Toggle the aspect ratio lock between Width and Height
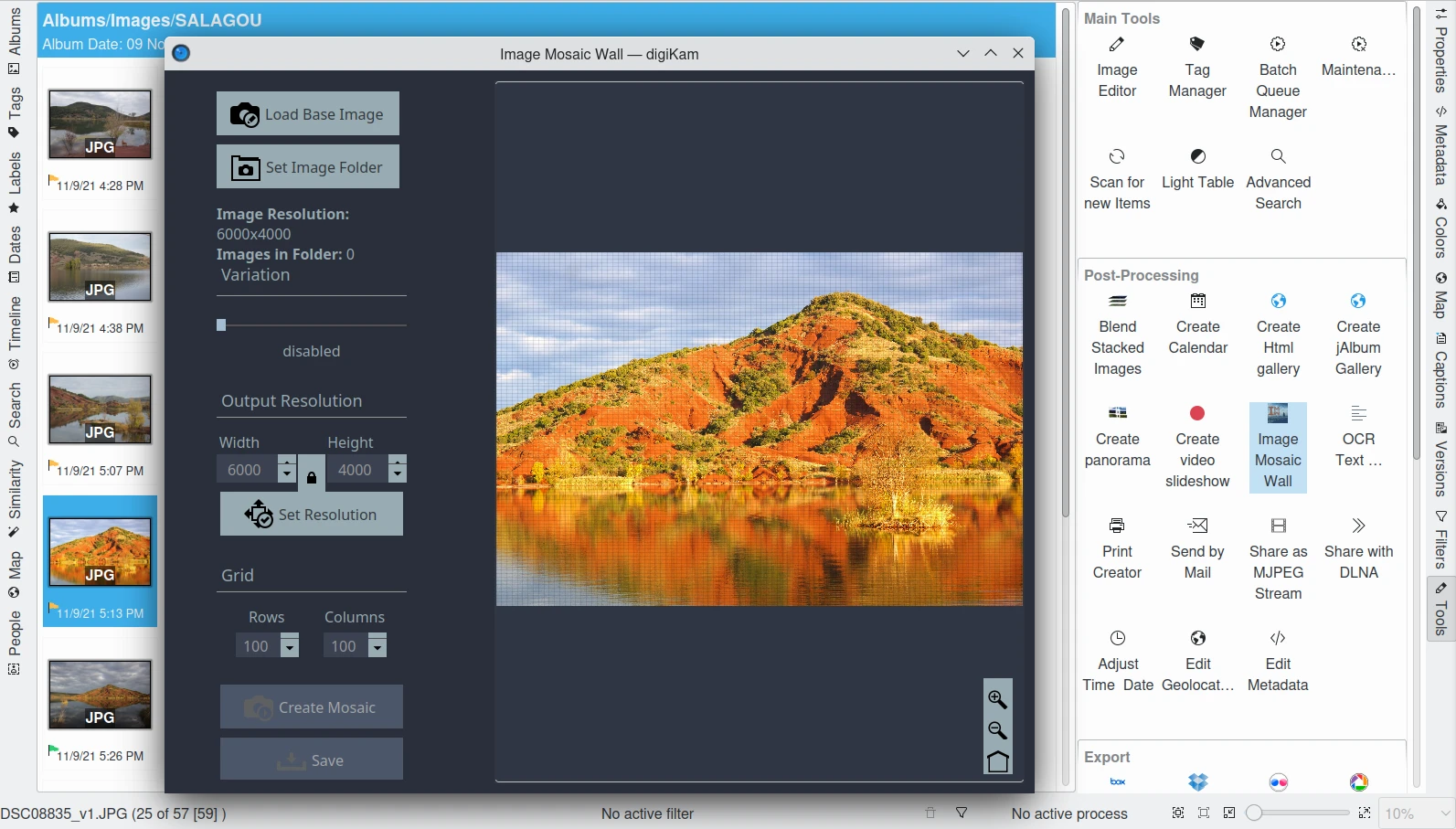Image resolution: width=1456 pixels, height=829 pixels. [x=312, y=477]
